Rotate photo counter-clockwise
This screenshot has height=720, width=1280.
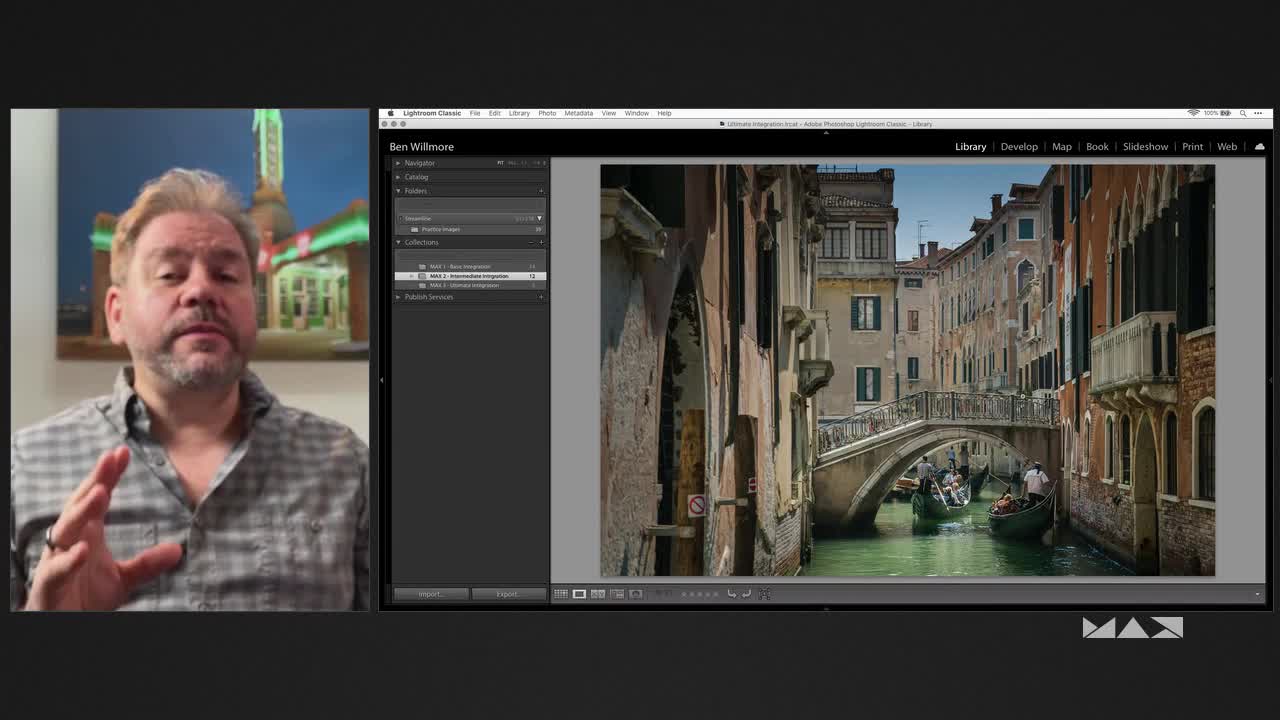732,594
